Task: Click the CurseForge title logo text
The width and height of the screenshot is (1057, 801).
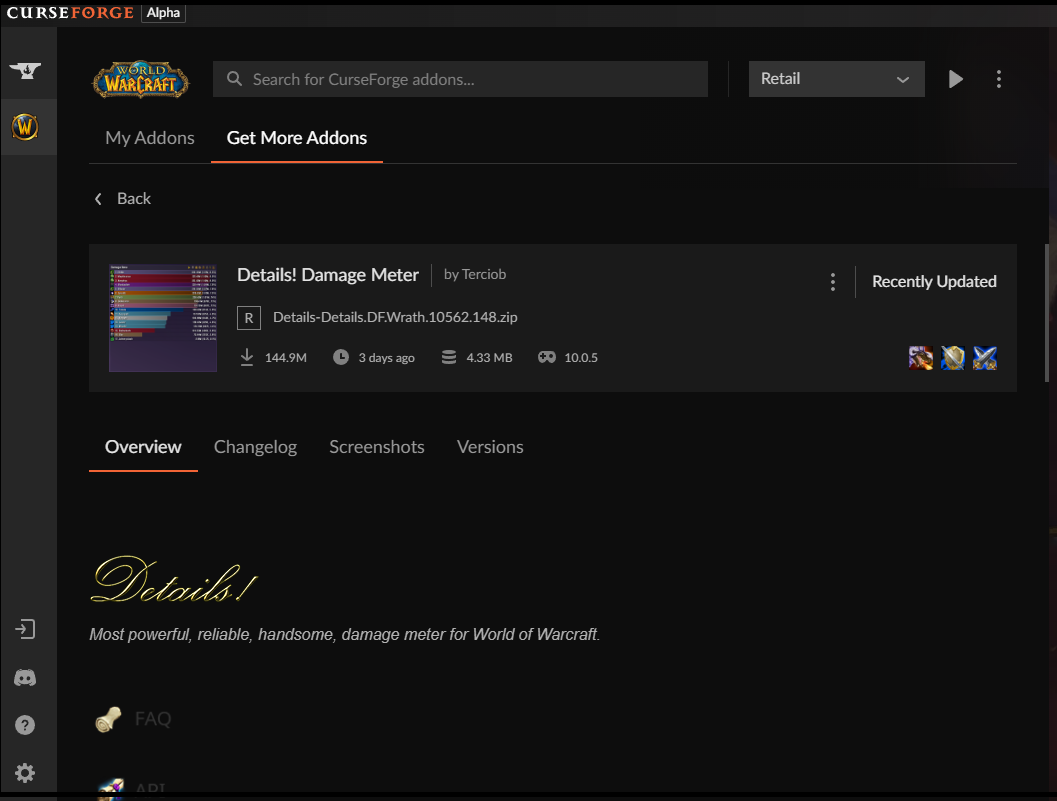Action: click(x=70, y=13)
